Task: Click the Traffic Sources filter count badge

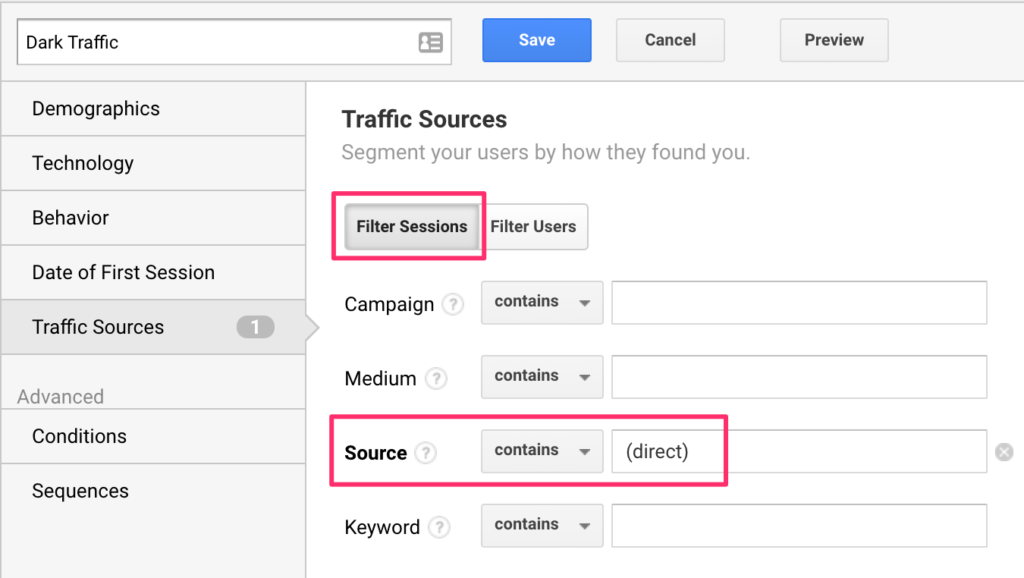Action: [255, 327]
